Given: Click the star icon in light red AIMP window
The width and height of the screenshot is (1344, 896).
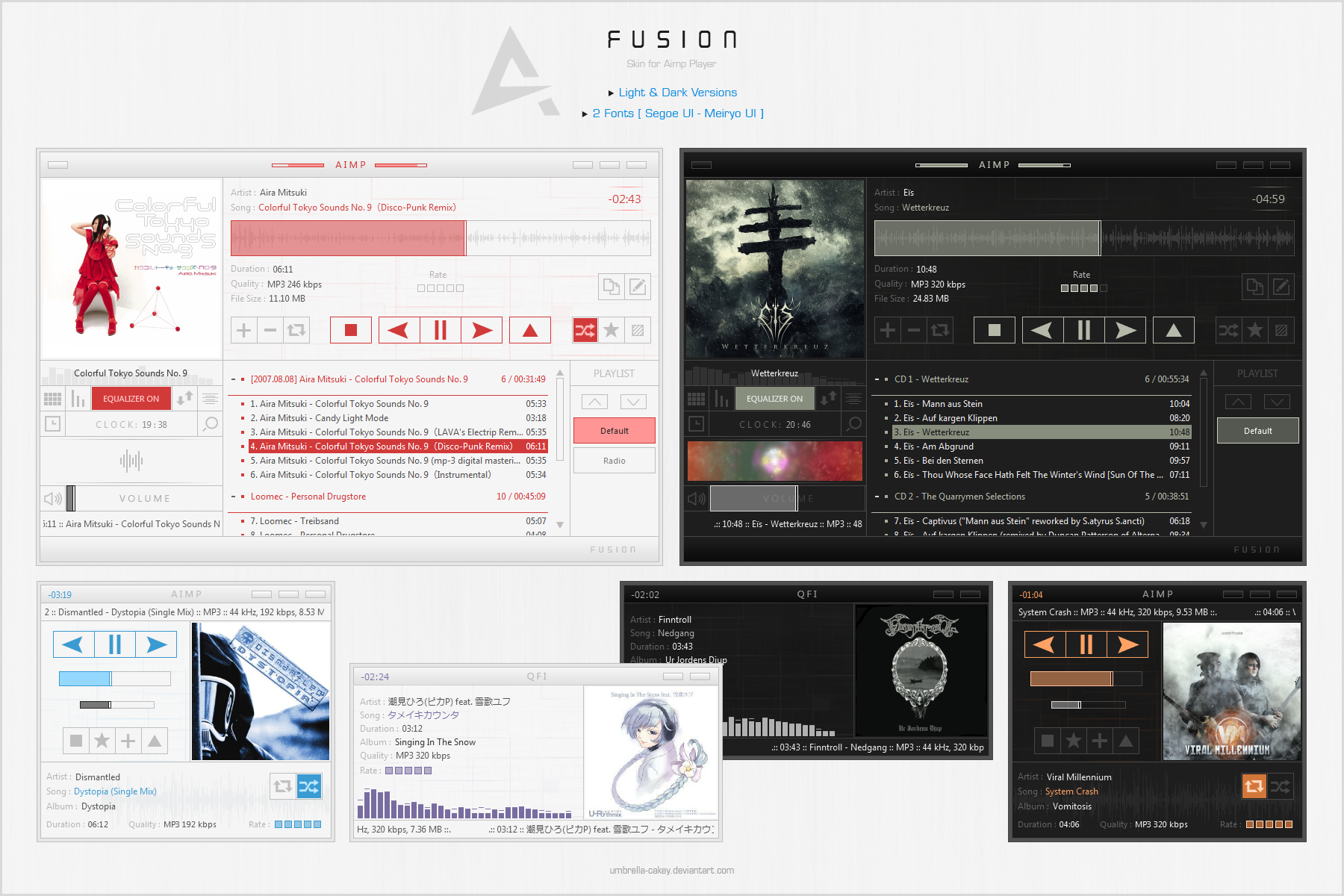Looking at the screenshot, I should click(612, 330).
